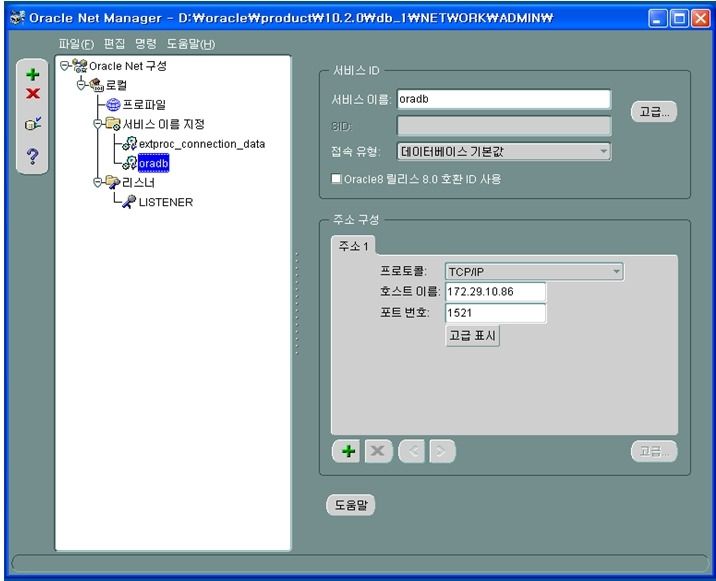Collapse the 로컬 tree node

pyautogui.click(x=81, y=85)
